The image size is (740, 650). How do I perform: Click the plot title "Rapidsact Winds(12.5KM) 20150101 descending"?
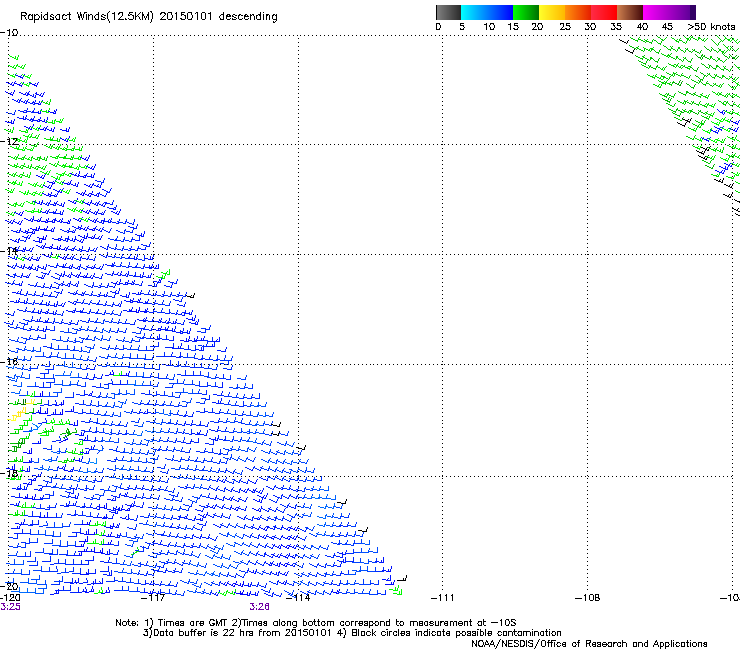click(149, 17)
